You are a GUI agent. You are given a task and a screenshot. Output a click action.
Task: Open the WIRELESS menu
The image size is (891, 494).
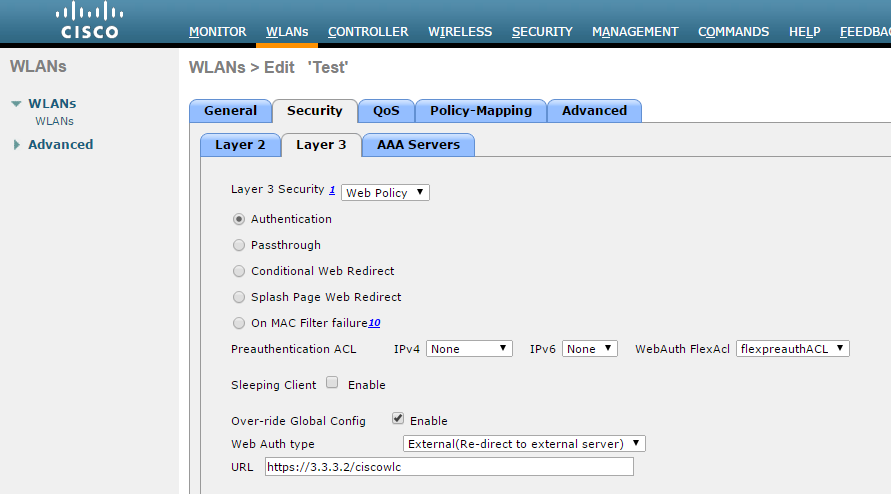(x=460, y=32)
